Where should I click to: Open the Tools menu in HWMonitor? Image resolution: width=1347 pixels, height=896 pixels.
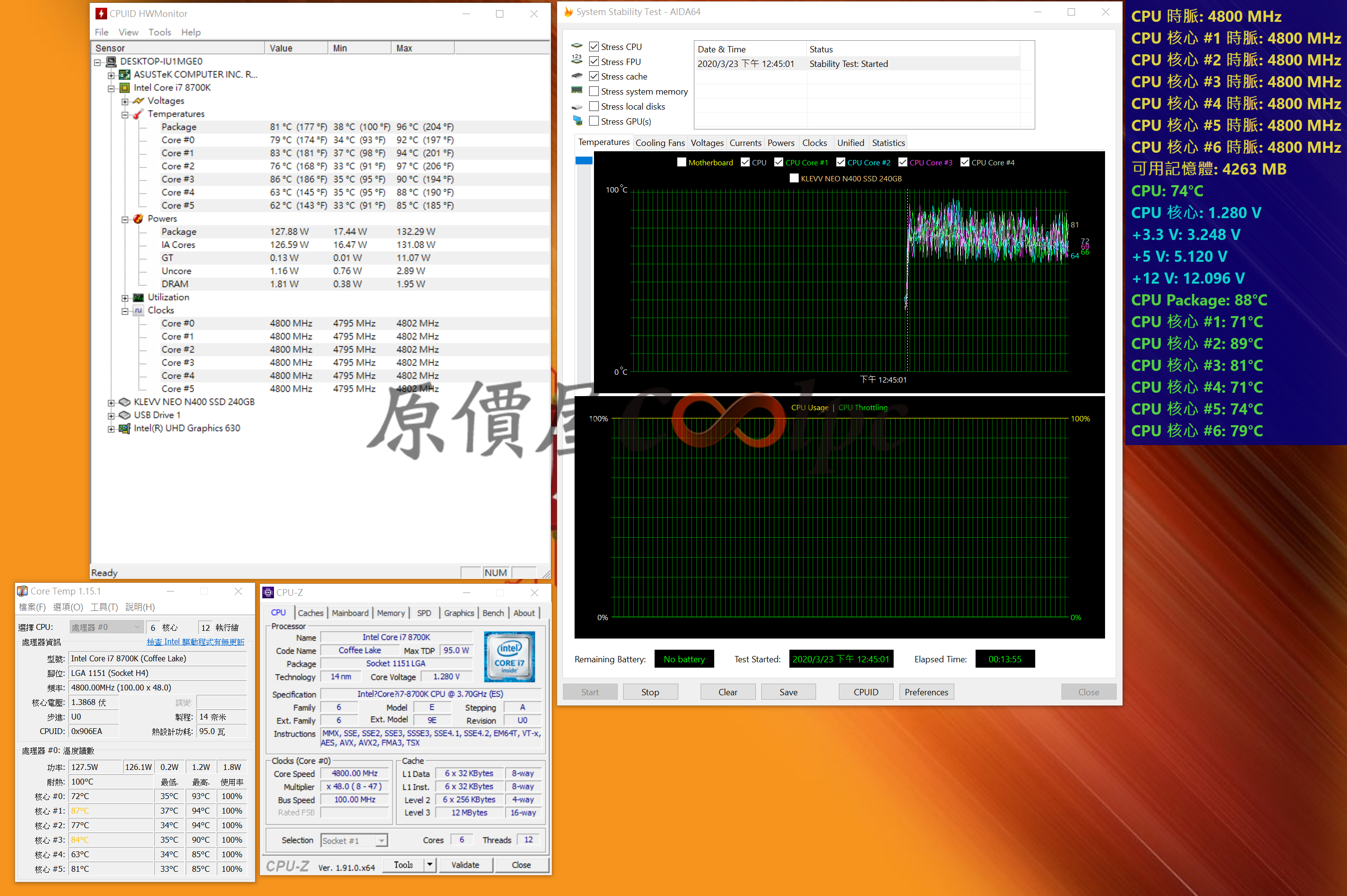pyautogui.click(x=160, y=32)
